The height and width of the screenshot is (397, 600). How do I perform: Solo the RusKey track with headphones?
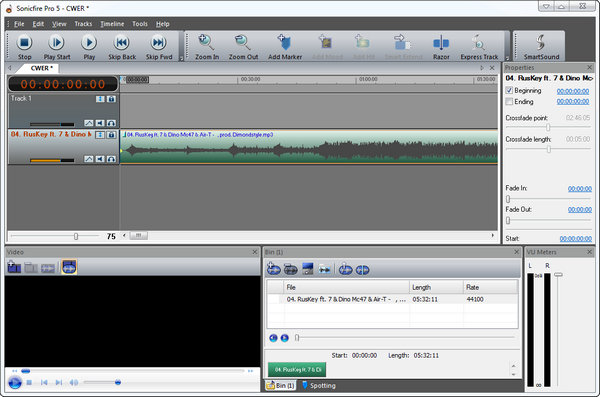(x=111, y=159)
